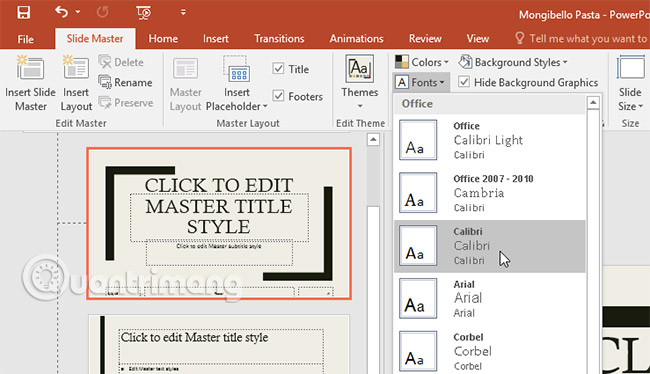This screenshot has height=374, width=650.
Task: Collapse the Fonts dropdown button
Action: [x=420, y=83]
